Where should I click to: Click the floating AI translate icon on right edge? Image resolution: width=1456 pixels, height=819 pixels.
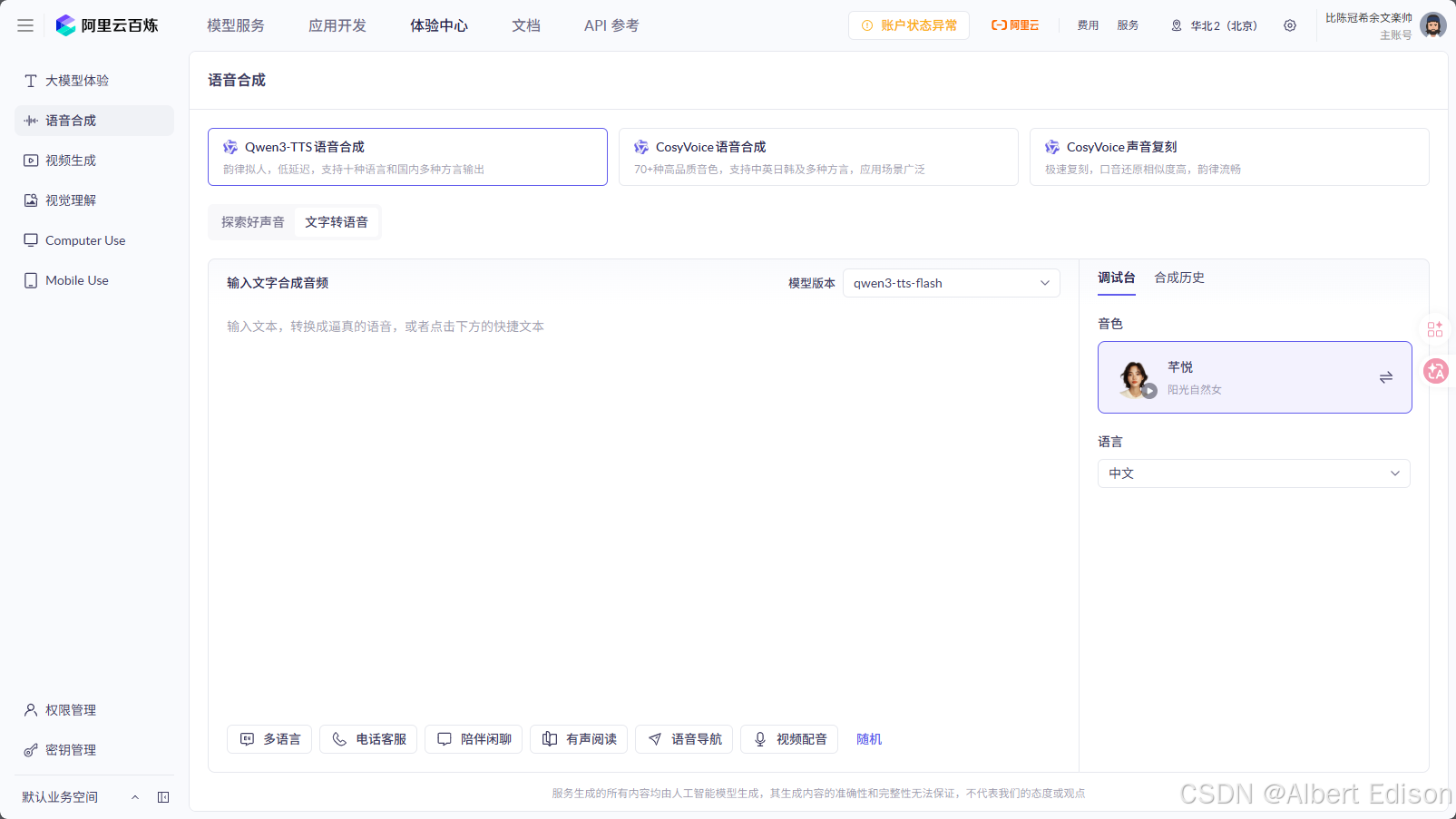1436,371
